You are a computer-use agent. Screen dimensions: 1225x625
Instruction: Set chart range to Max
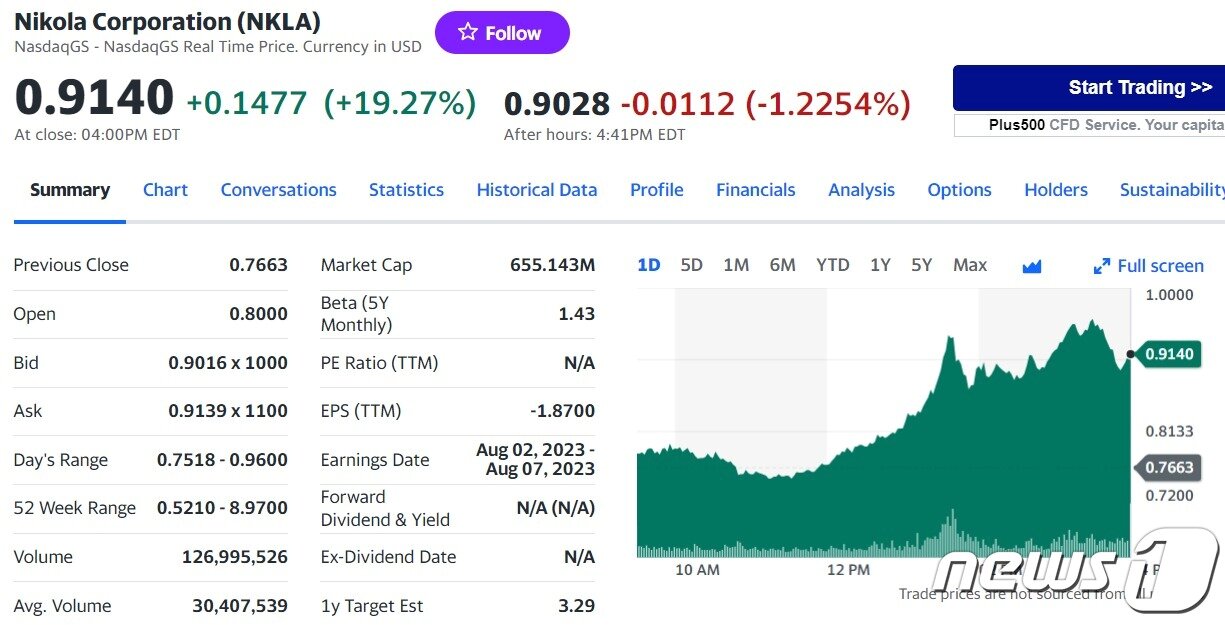(x=969, y=265)
